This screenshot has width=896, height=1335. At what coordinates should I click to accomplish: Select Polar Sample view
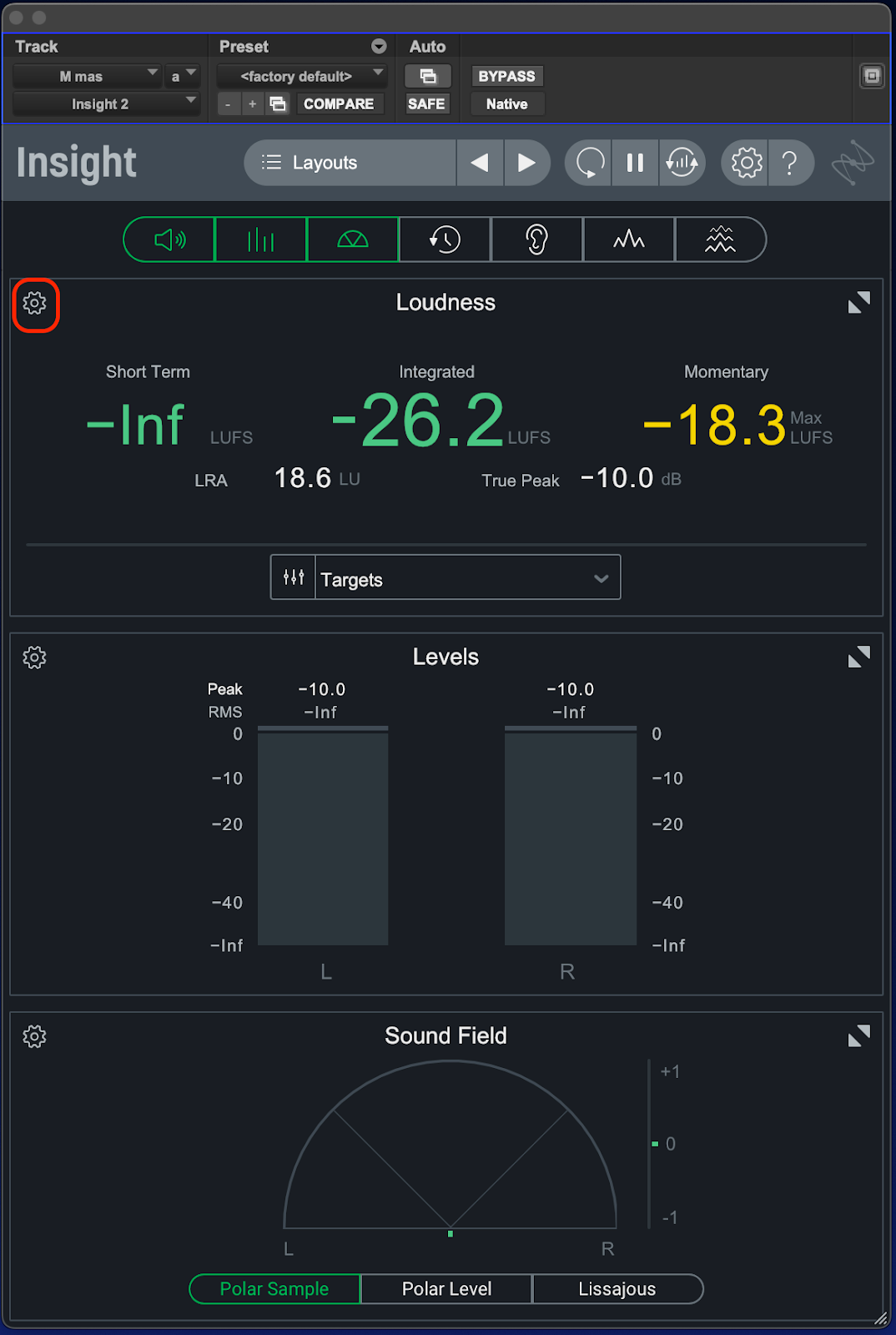(x=274, y=1289)
